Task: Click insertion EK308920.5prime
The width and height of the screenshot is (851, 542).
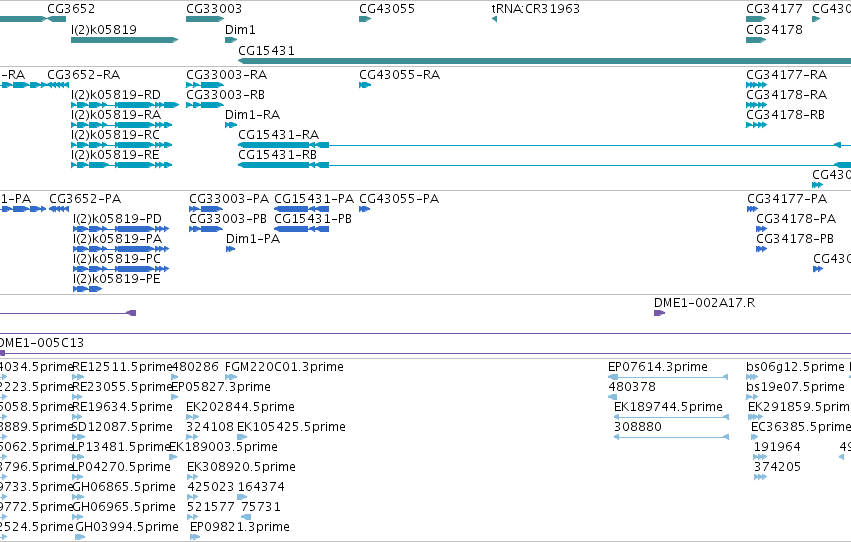Action: [x=242, y=467]
